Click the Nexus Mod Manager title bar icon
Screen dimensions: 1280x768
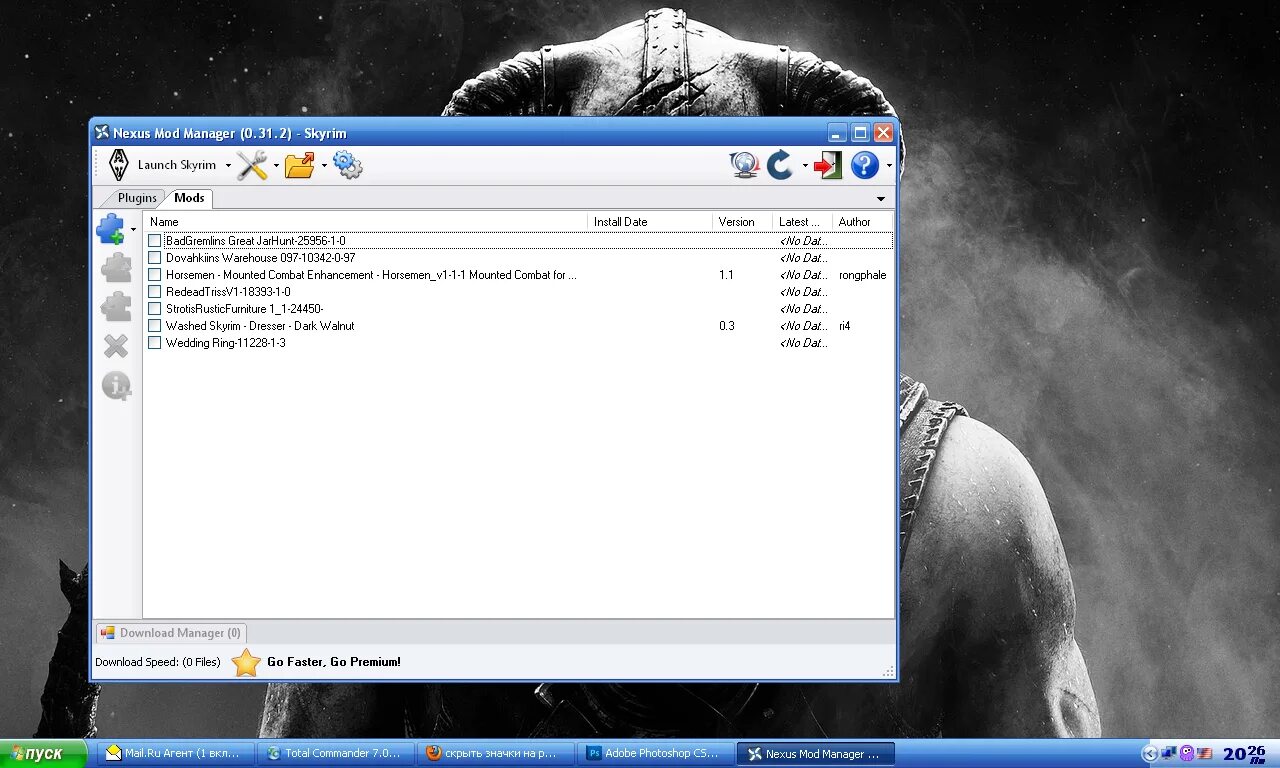(x=101, y=133)
